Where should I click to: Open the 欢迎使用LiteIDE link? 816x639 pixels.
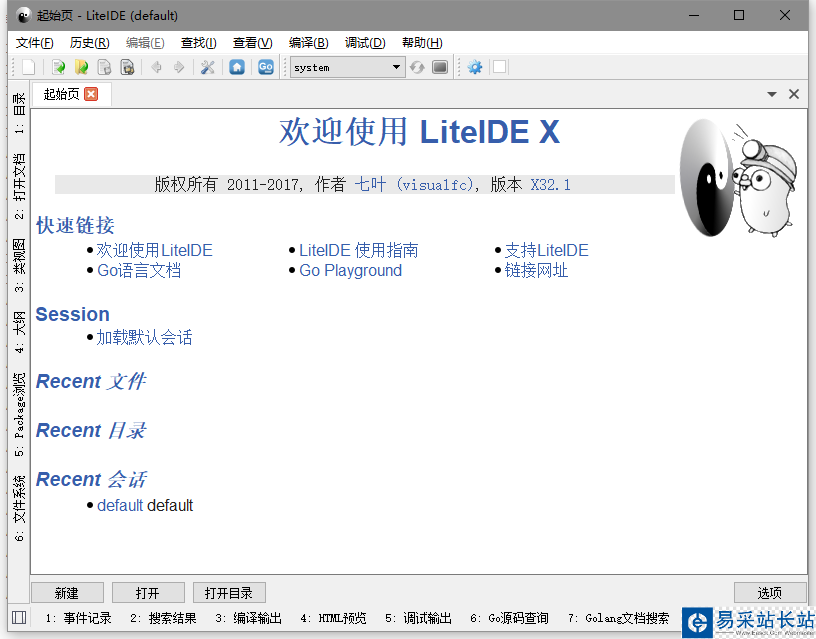point(155,250)
